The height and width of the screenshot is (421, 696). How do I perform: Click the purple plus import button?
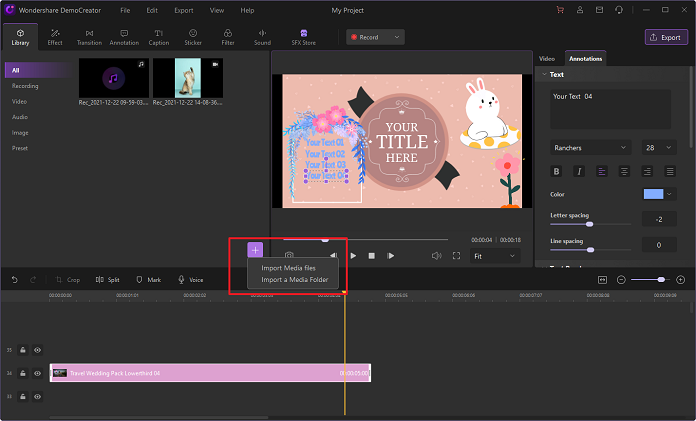tap(255, 250)
